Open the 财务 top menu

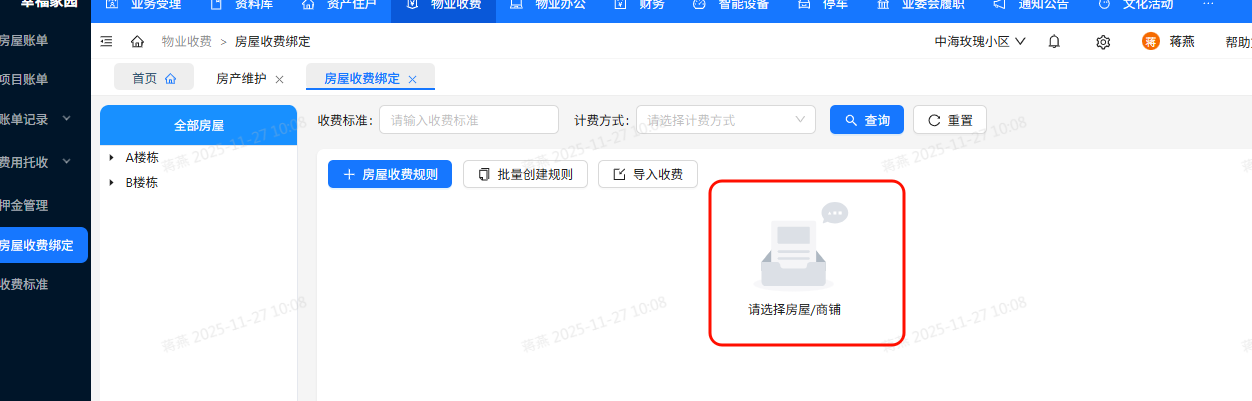point(638,5)
